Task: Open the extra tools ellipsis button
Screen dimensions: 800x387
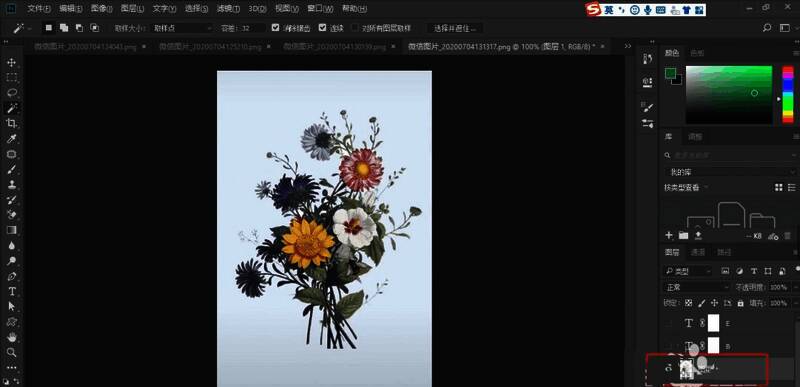Action: tap(11, 367)
